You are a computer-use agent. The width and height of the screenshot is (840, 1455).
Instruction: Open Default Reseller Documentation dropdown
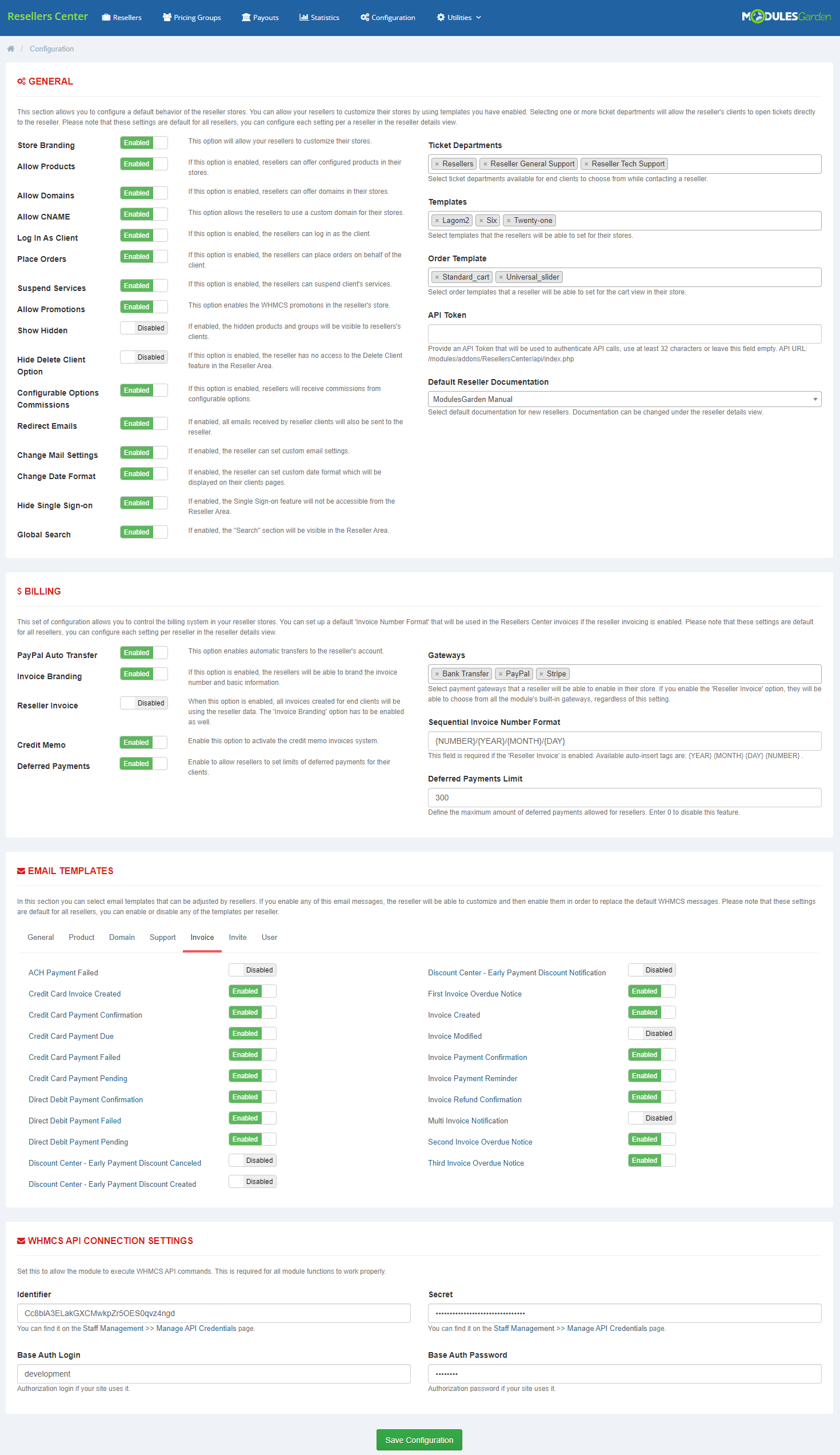coord(623,399)
